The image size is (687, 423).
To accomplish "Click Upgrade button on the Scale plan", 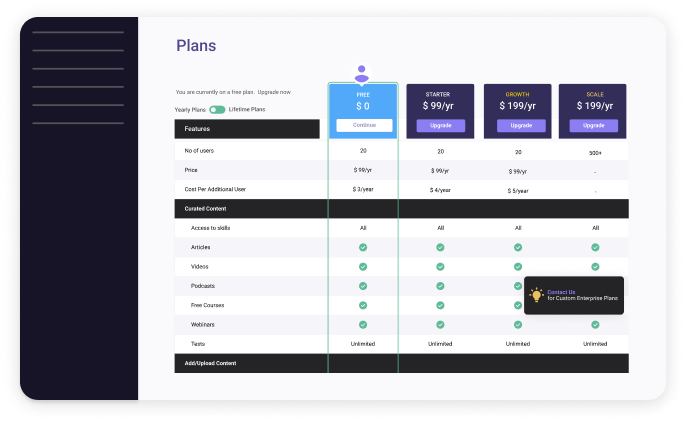I will pyautogui.click(x=594, y=125).
